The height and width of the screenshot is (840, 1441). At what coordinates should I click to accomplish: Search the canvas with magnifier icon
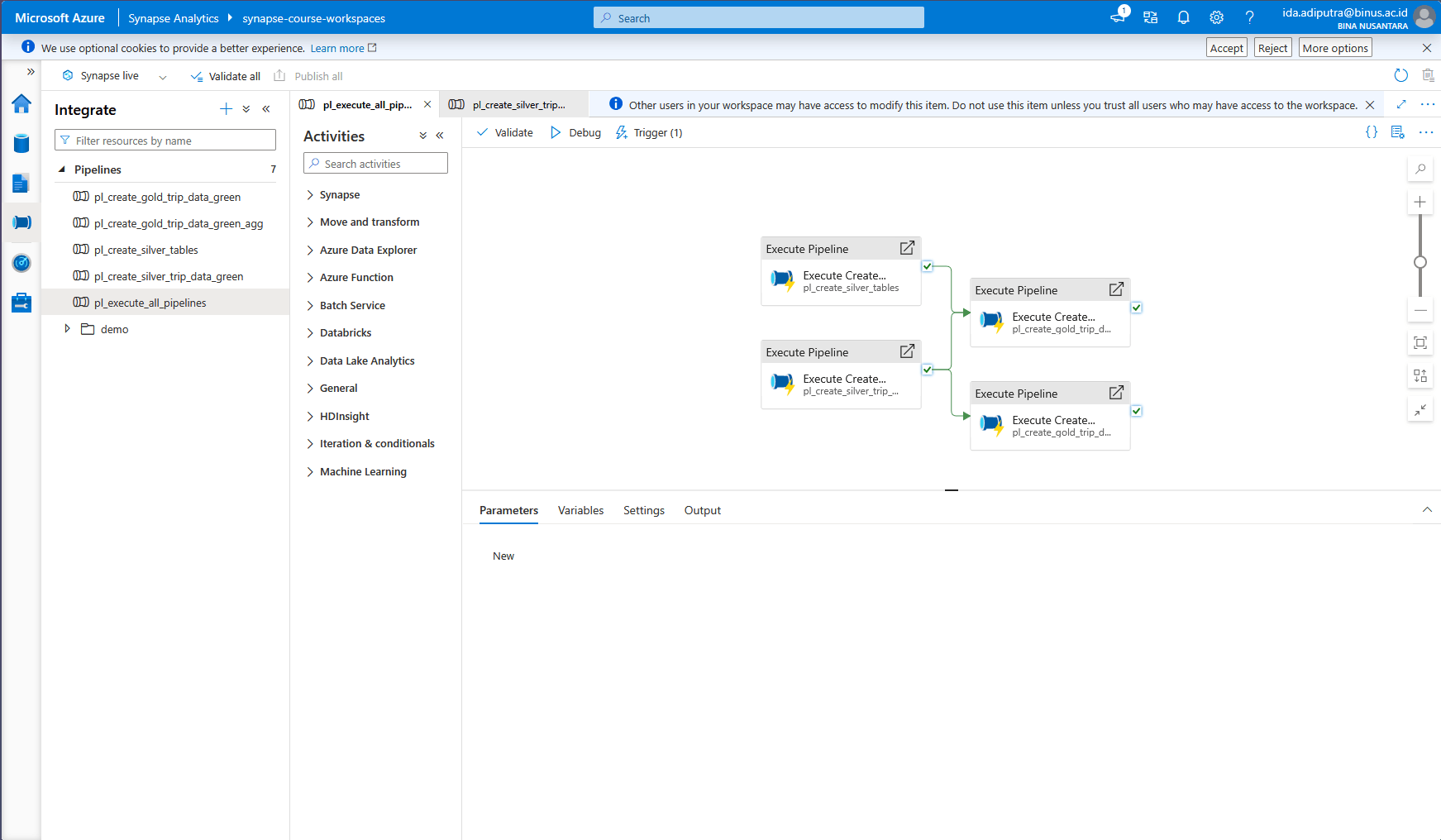click(1420, 169)
